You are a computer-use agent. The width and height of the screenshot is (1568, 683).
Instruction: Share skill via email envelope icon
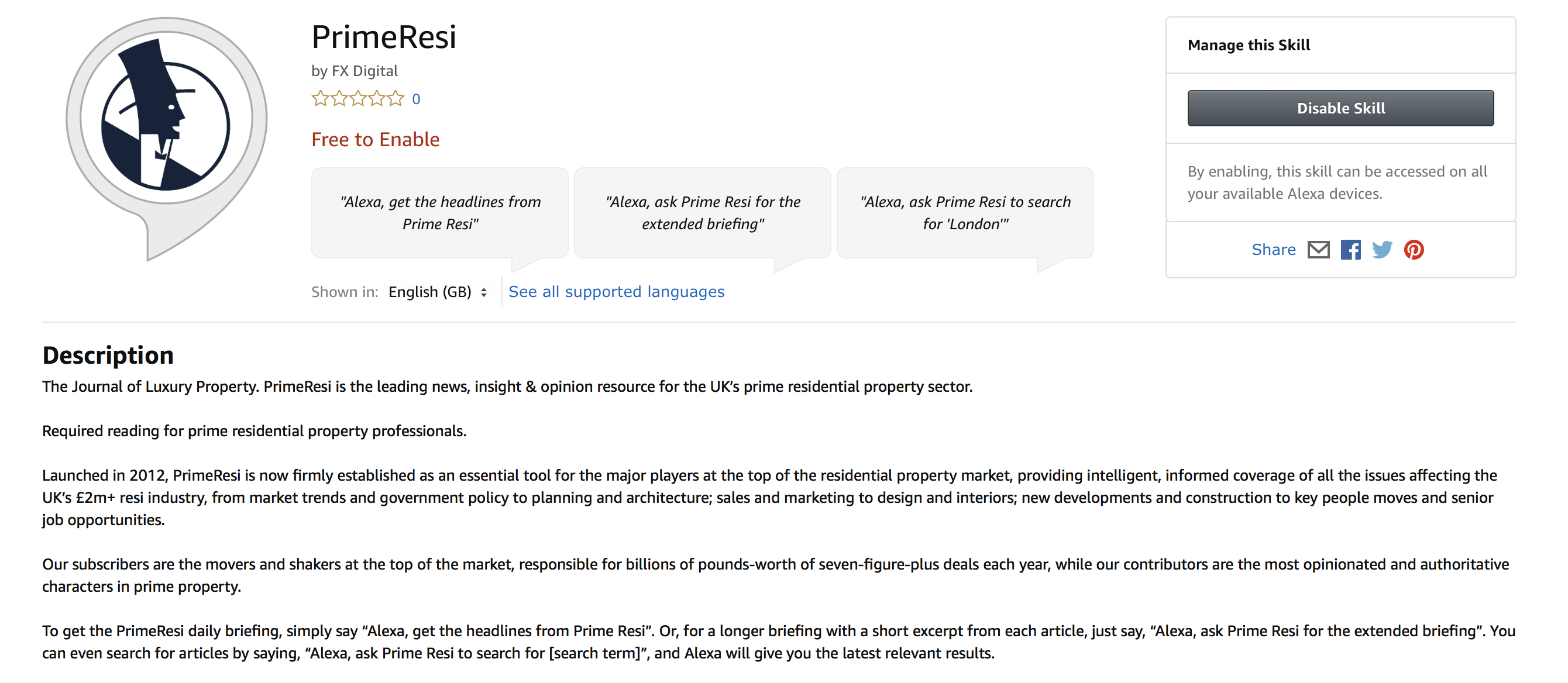point(1318,250)
